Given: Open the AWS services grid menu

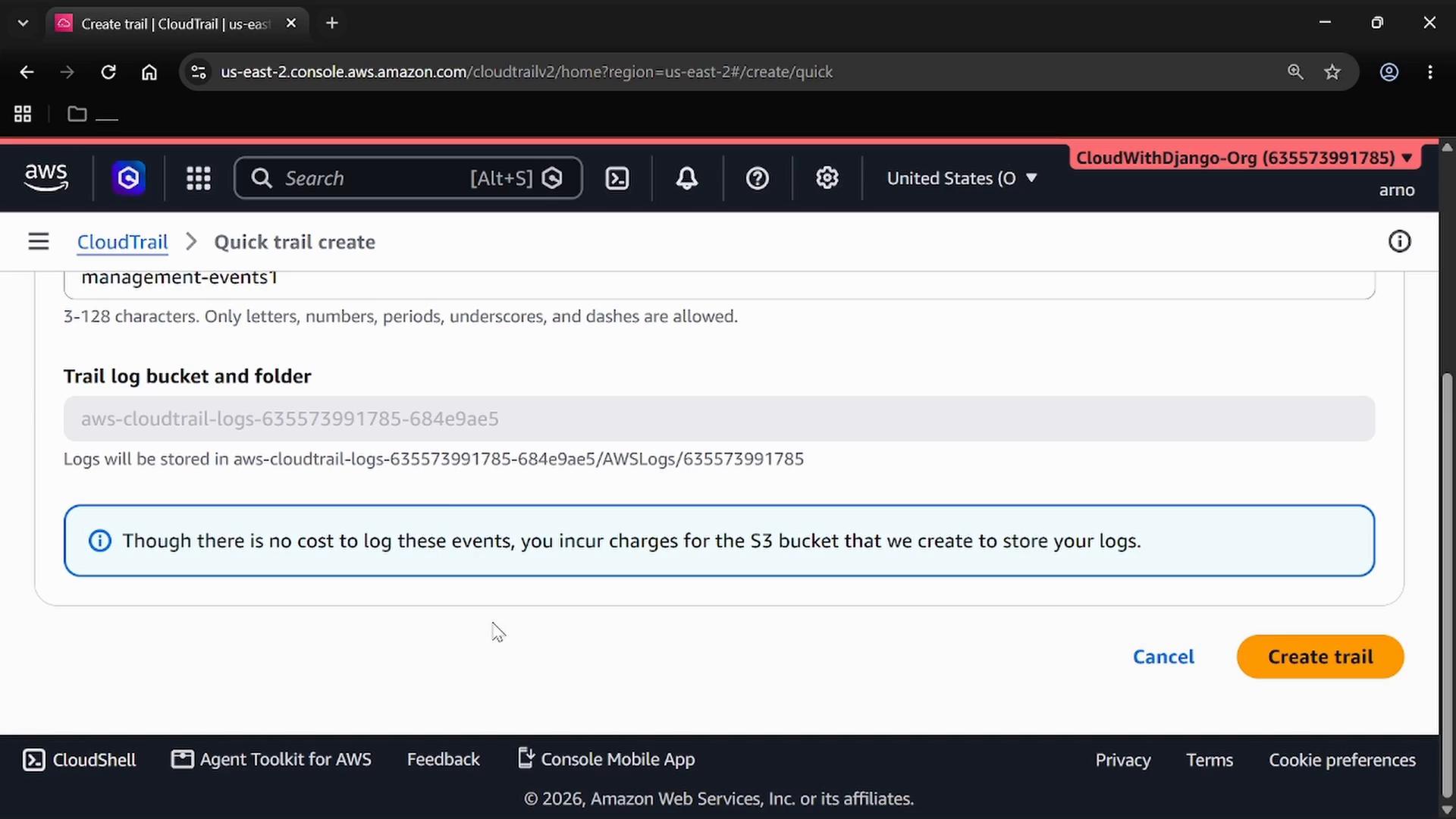Looking at the screenshot, I should tap(199, 178).
